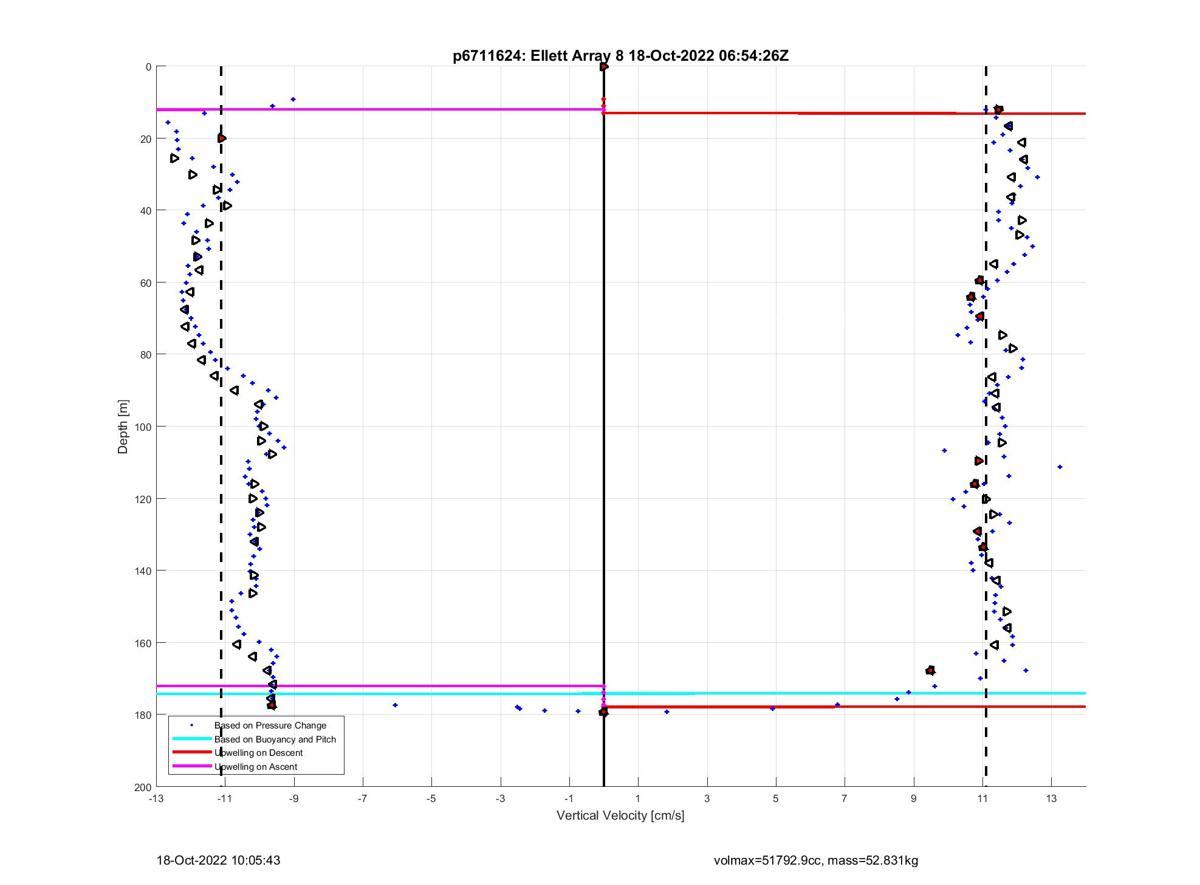Screen dimensions: 1200x885
Task: Click the cyan line sample in the legend
Action: click(191, 738)
